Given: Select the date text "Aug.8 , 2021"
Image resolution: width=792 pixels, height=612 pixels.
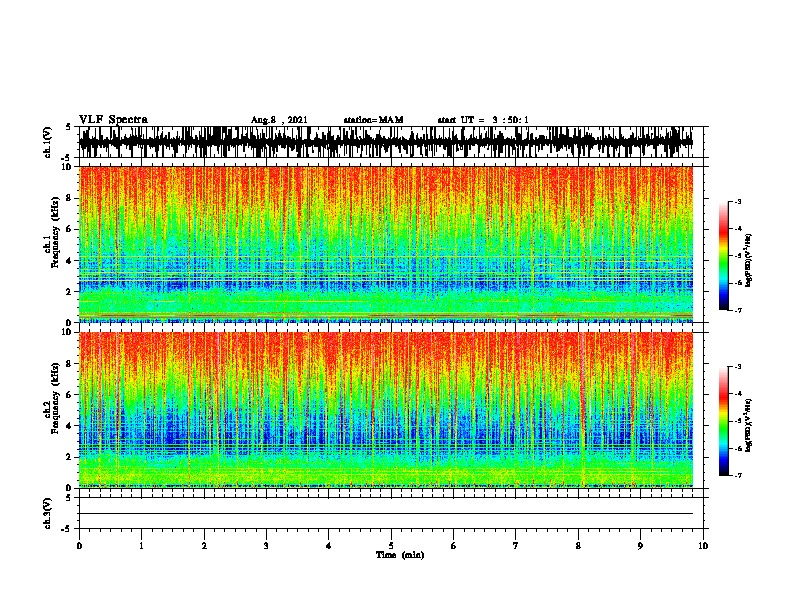Looking at the screenshot, I should (x=279, y=120).
